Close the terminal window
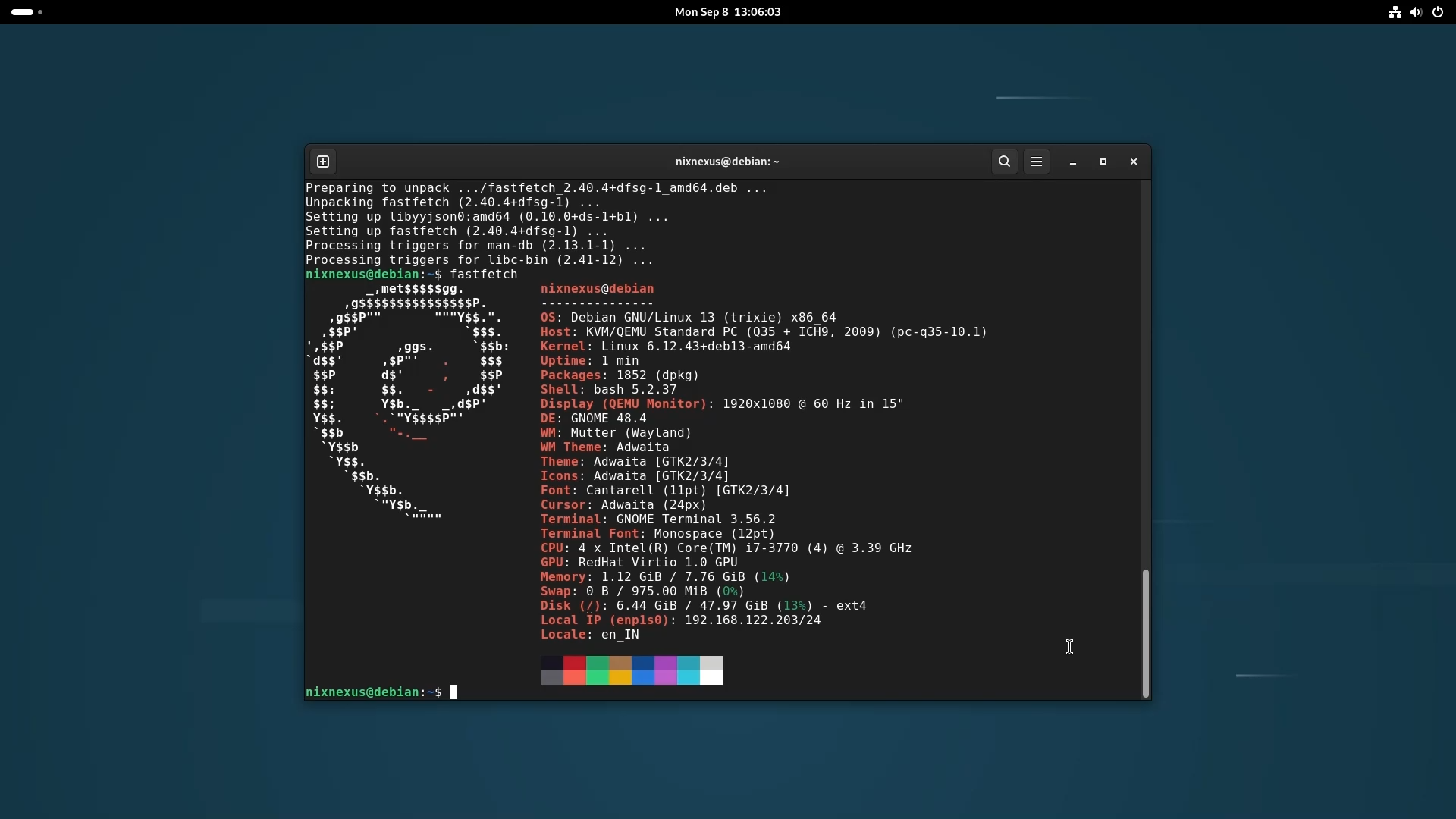This screenshot has width=1456, height=819. [x=1134, y=162]
